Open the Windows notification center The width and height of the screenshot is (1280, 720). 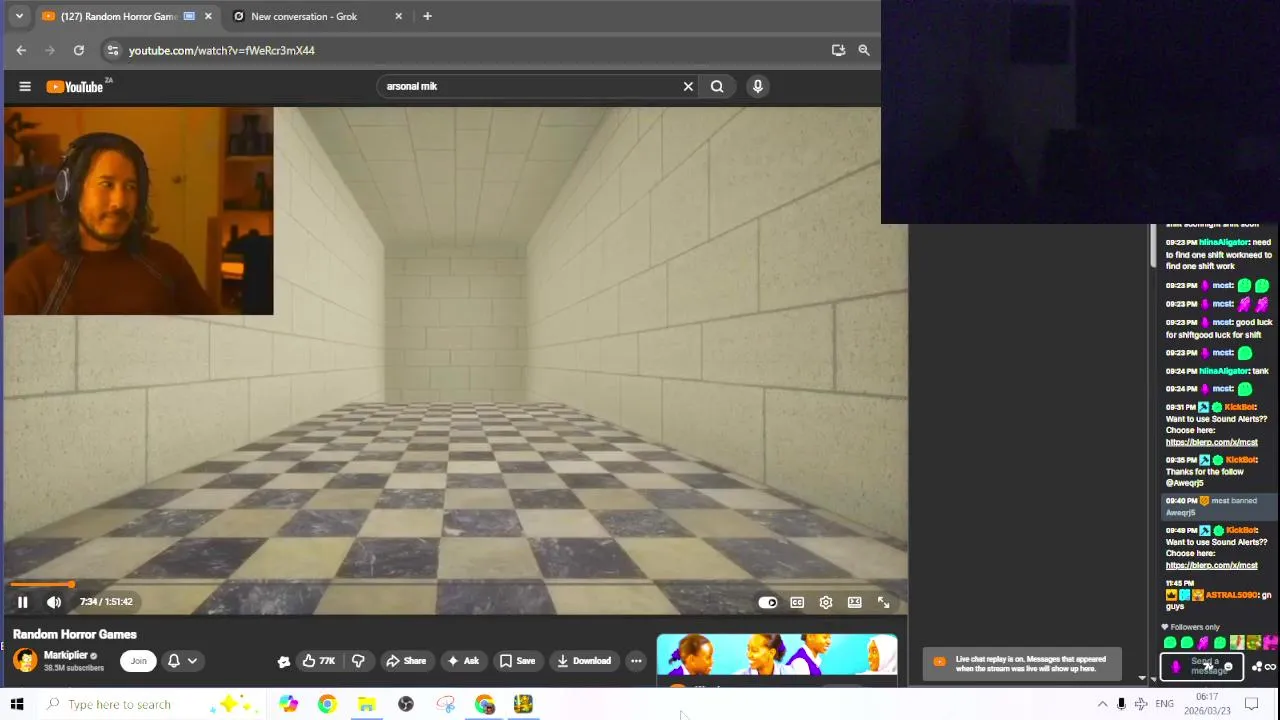click(1251, 704)
